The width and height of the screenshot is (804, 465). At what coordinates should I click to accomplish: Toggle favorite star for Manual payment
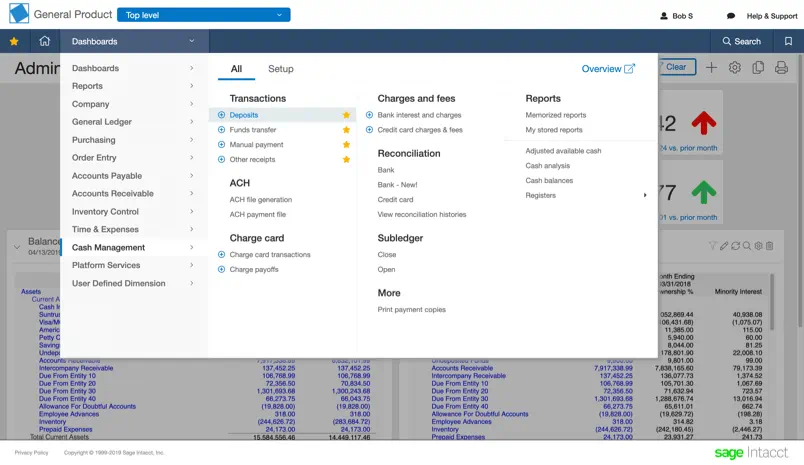[x=346, y=145]
